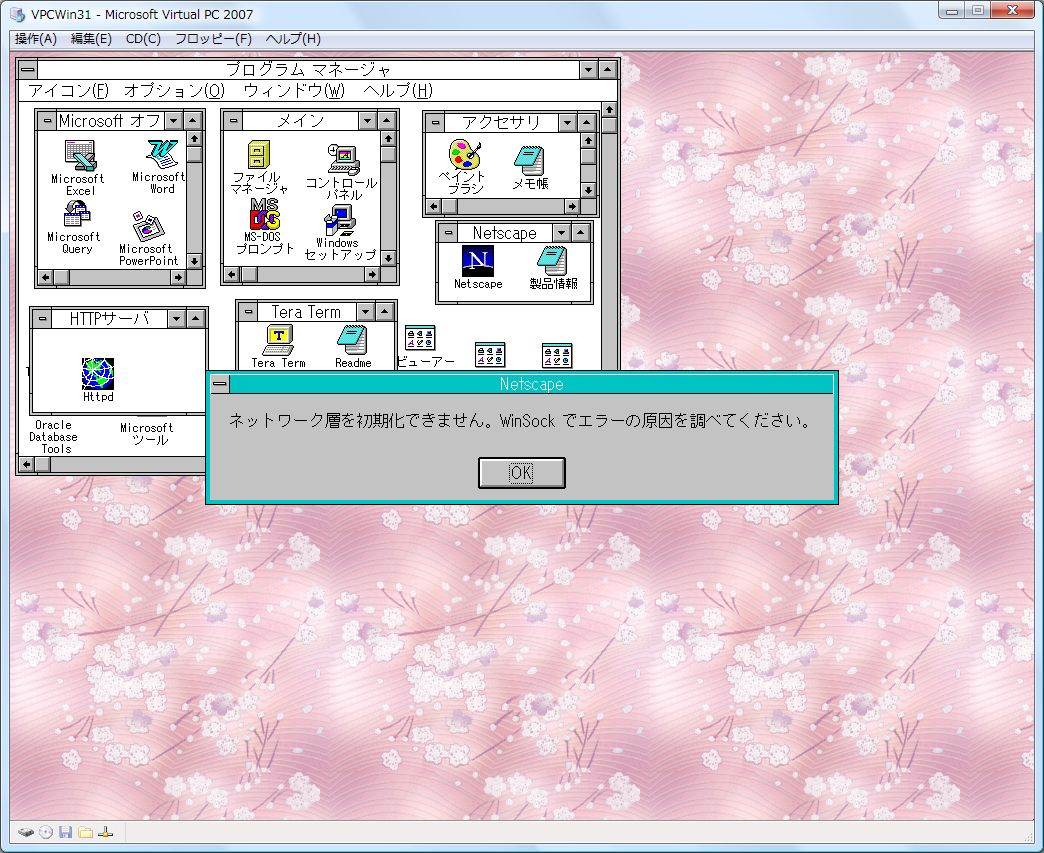Click scroll-right arrow in メイン window
This screenshot has width=1044, height=853.
click(x=372, y=274)
